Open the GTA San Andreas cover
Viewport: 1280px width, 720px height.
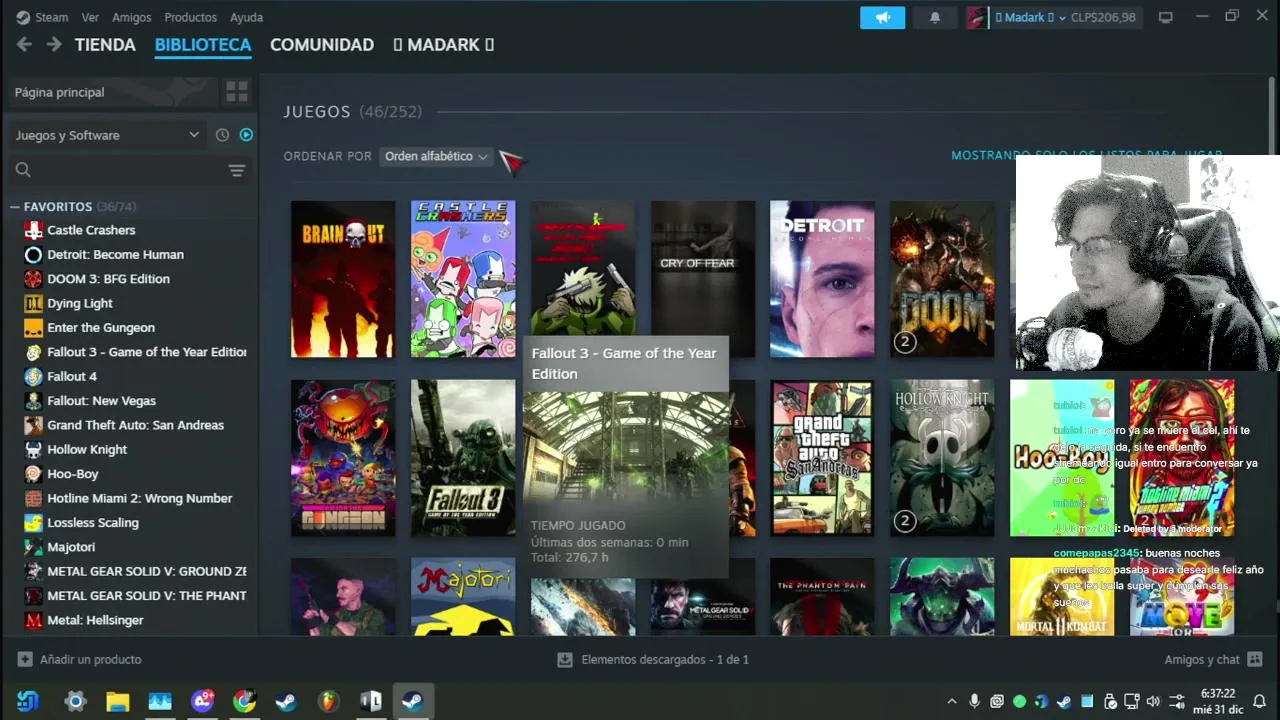[x=822, y=458]
